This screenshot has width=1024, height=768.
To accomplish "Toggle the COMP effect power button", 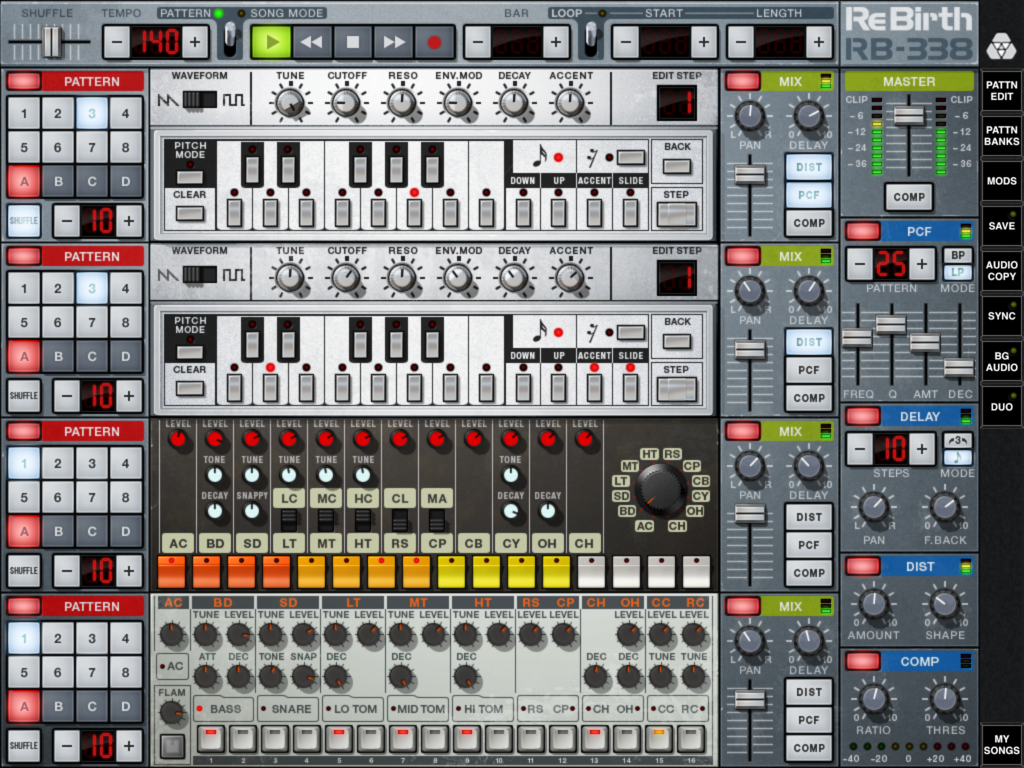I will pos(862,662).
